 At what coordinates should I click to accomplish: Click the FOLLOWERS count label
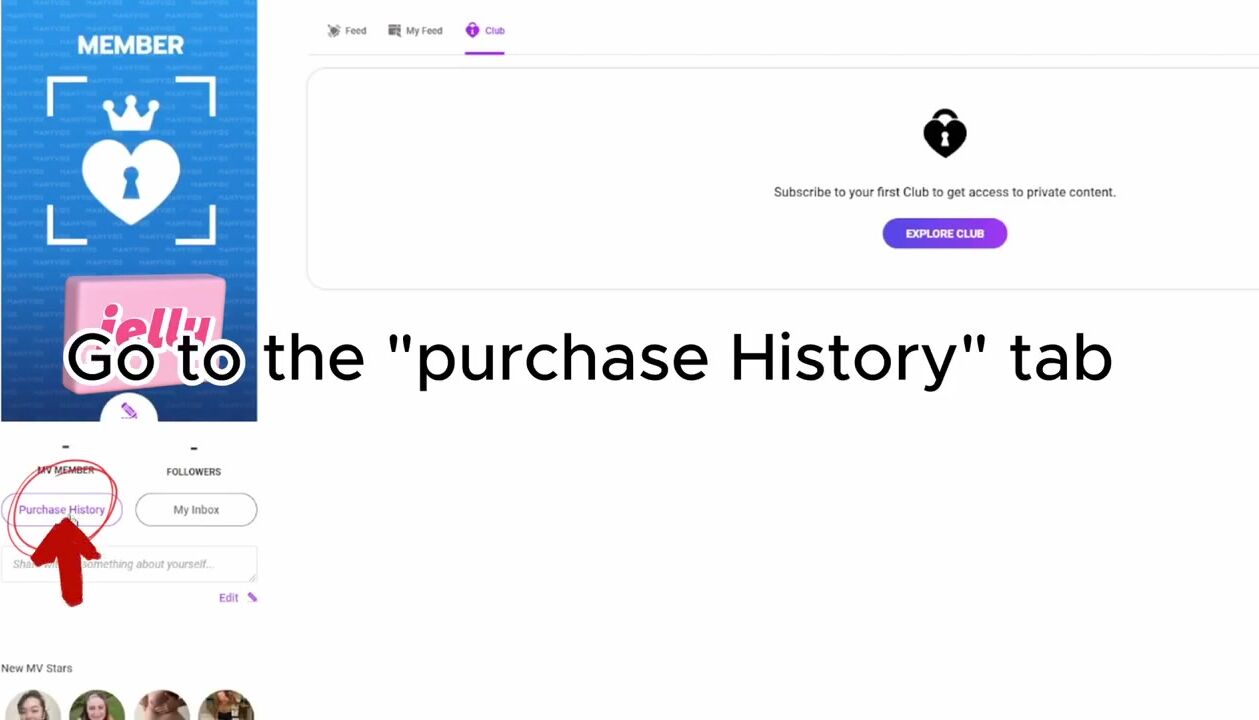pyautogui.click(x=193, y=471)
